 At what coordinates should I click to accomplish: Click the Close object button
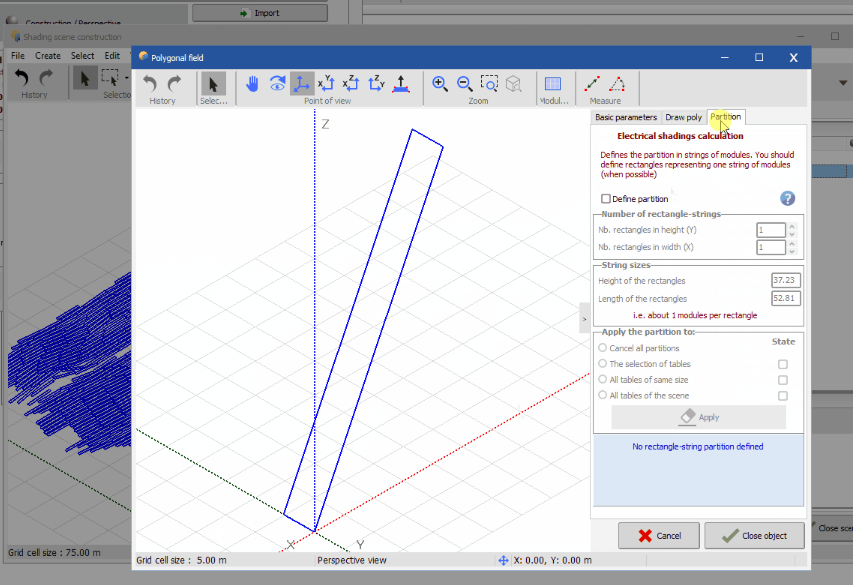point(754,535)
